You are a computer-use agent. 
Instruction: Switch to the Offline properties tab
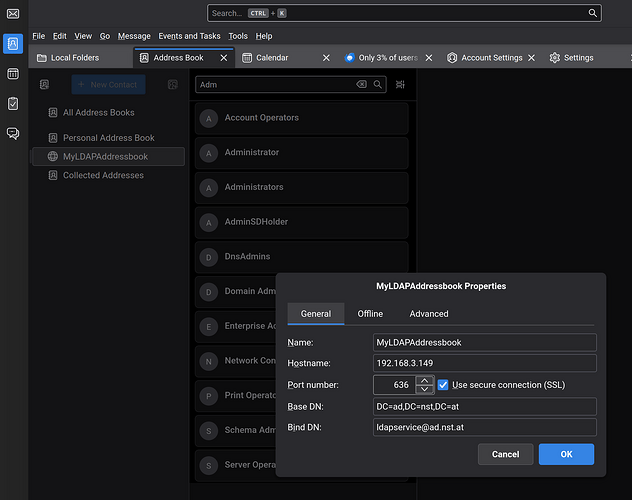[x=370, y=314]
